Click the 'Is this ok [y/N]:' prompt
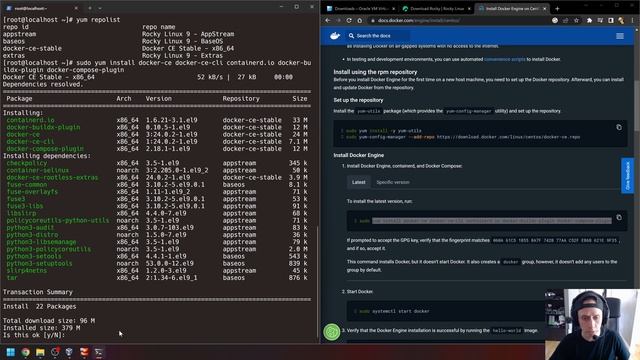The image size is (640, 360). [33, 336]
